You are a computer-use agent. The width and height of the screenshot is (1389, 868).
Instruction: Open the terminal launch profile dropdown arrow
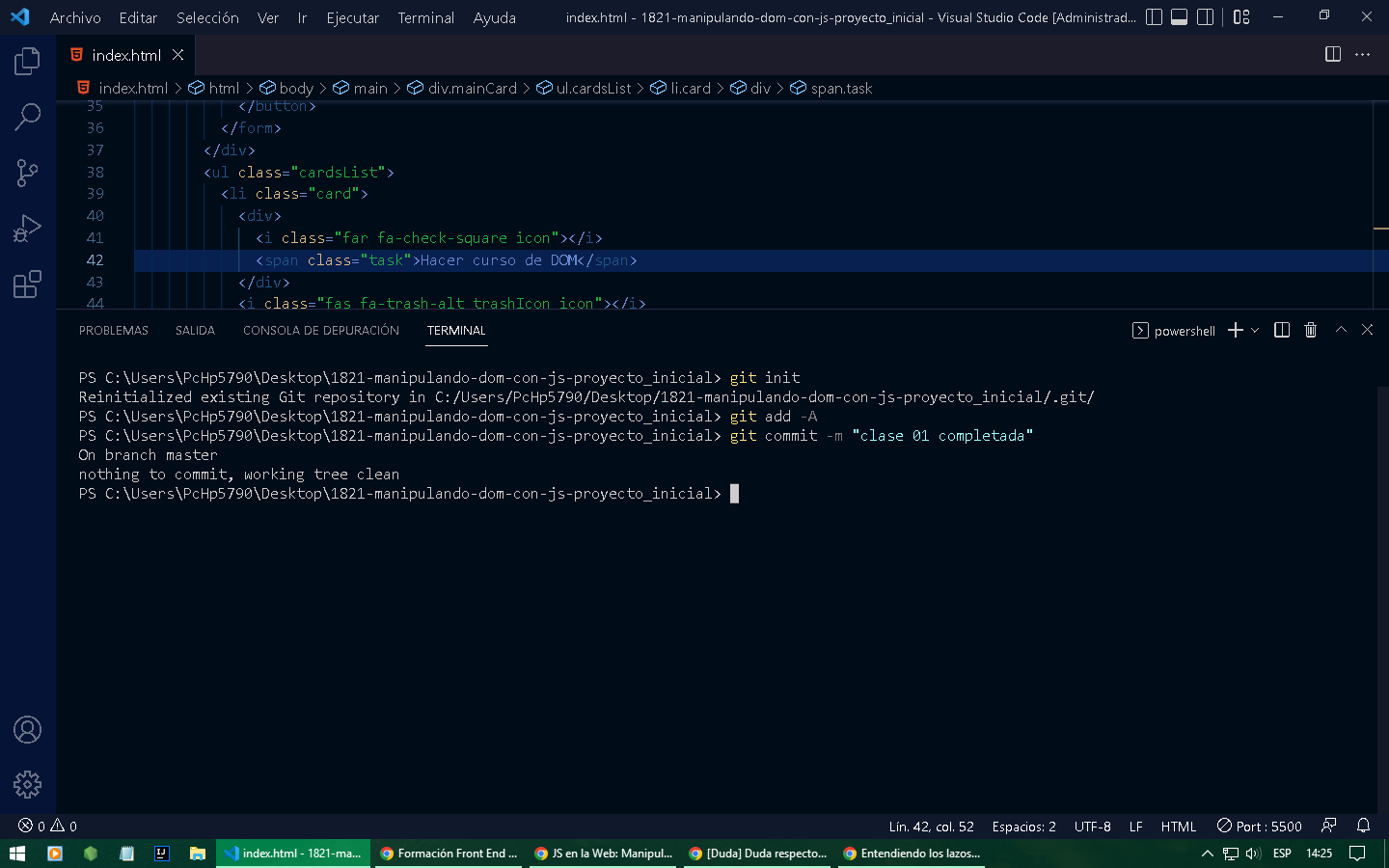point(1255,330)
